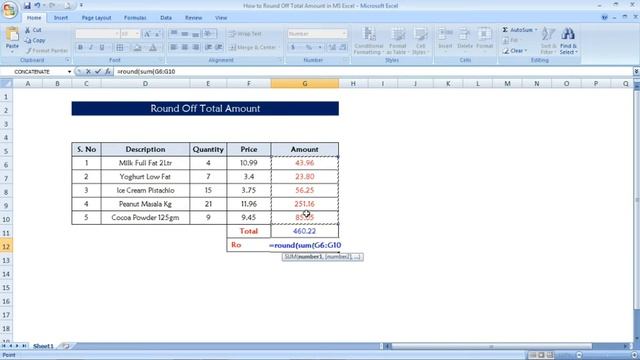Select column G header
This screenshot has width=640, height=360.
point(304,84)
